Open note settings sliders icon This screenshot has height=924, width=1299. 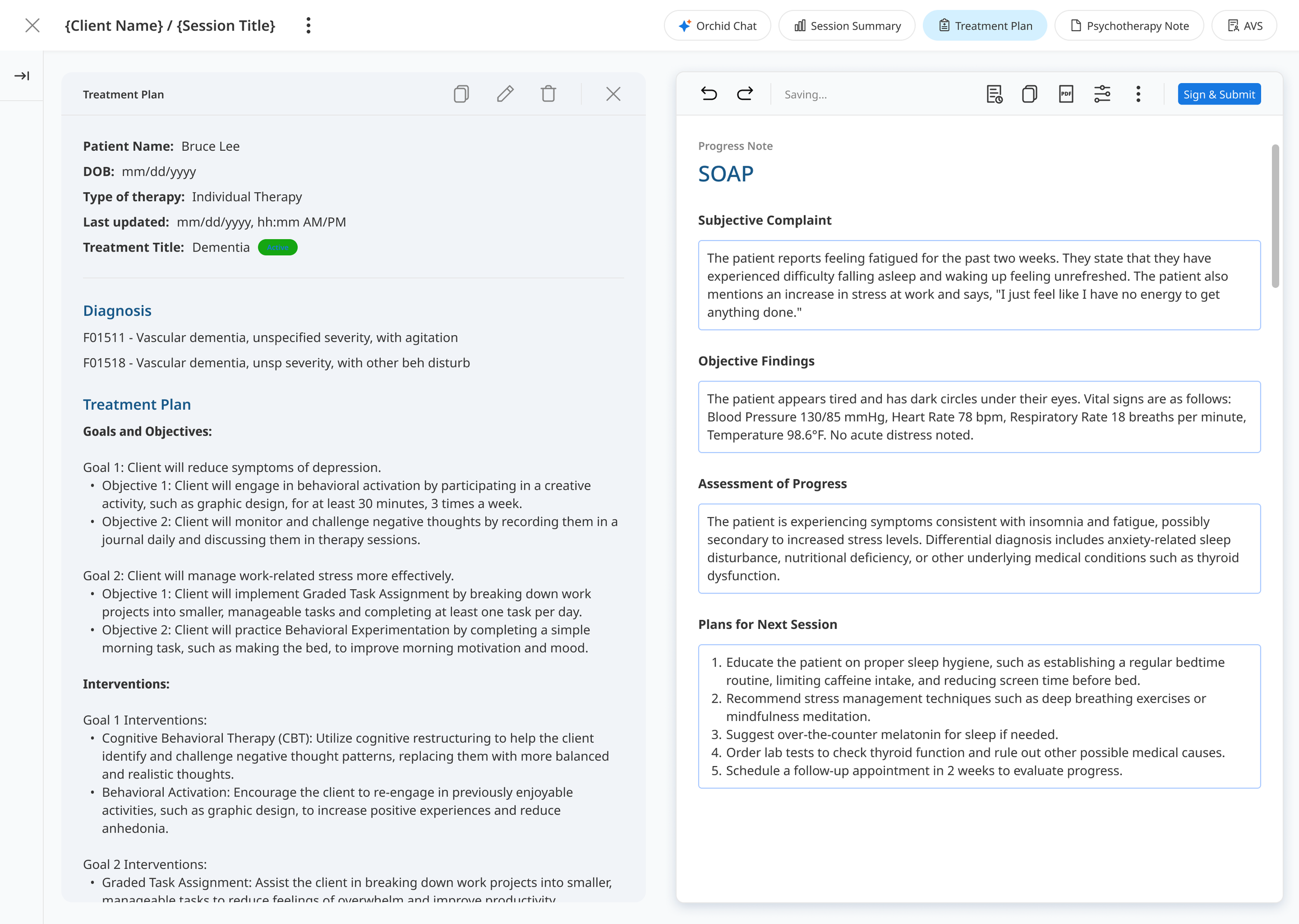click(1102, 94)
